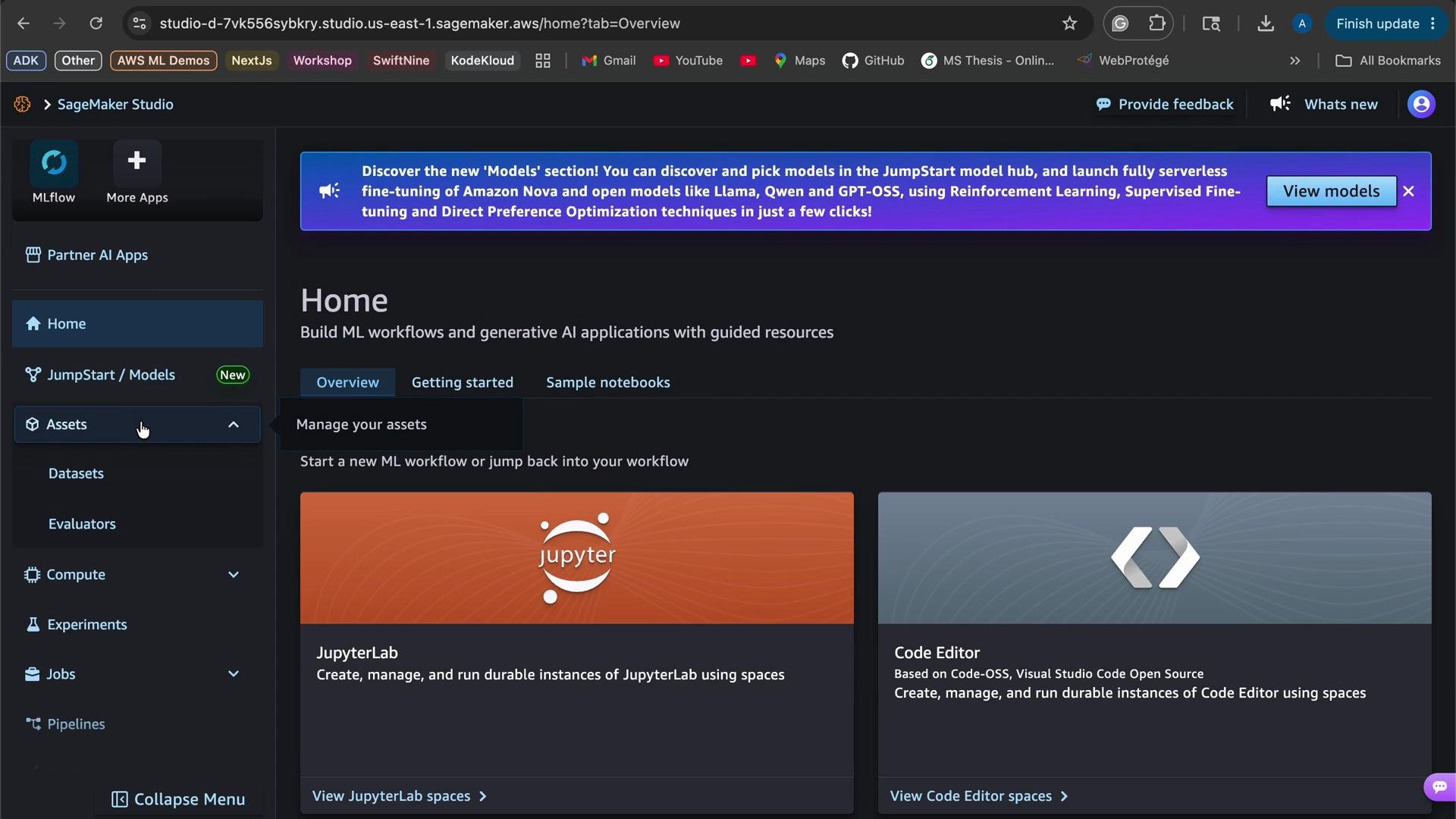Screen dimensions: 1456x819
Task: Click the browser back arrow
Action: point(24,24)
